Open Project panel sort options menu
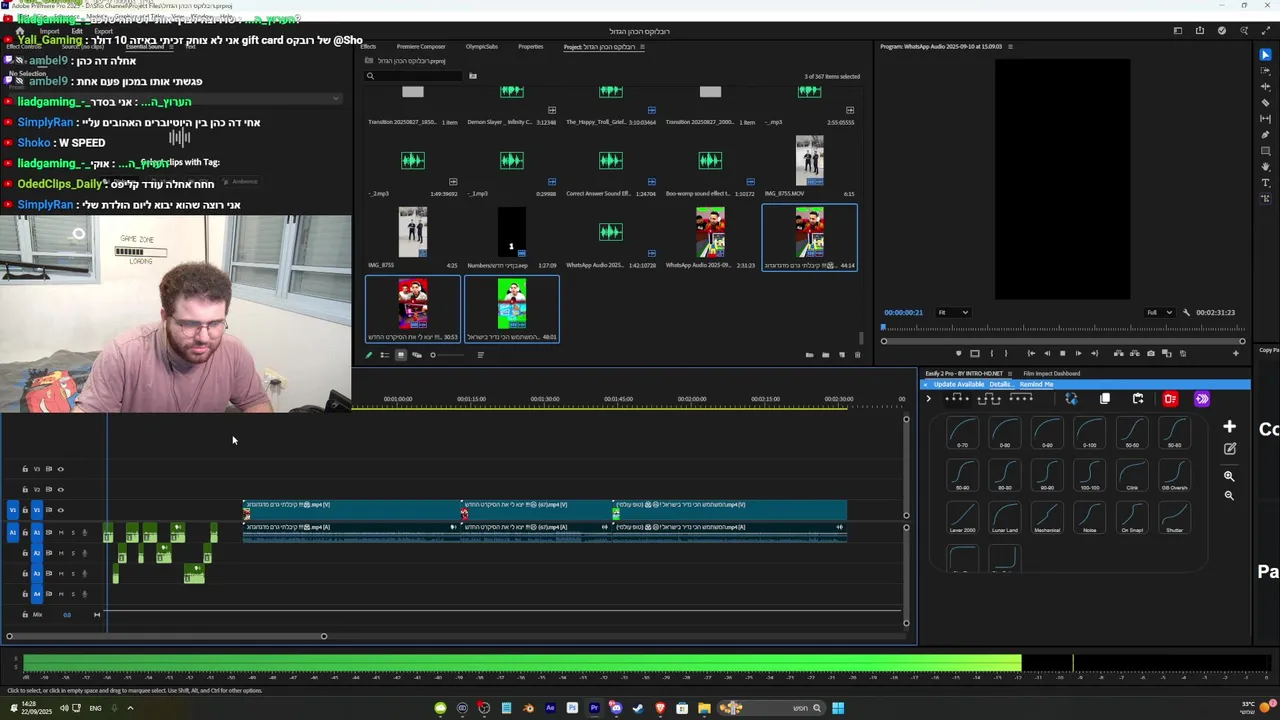Image resolution: width=1280 pixels, height=720 pixels. pyautogui.click(x=480, y=355)
